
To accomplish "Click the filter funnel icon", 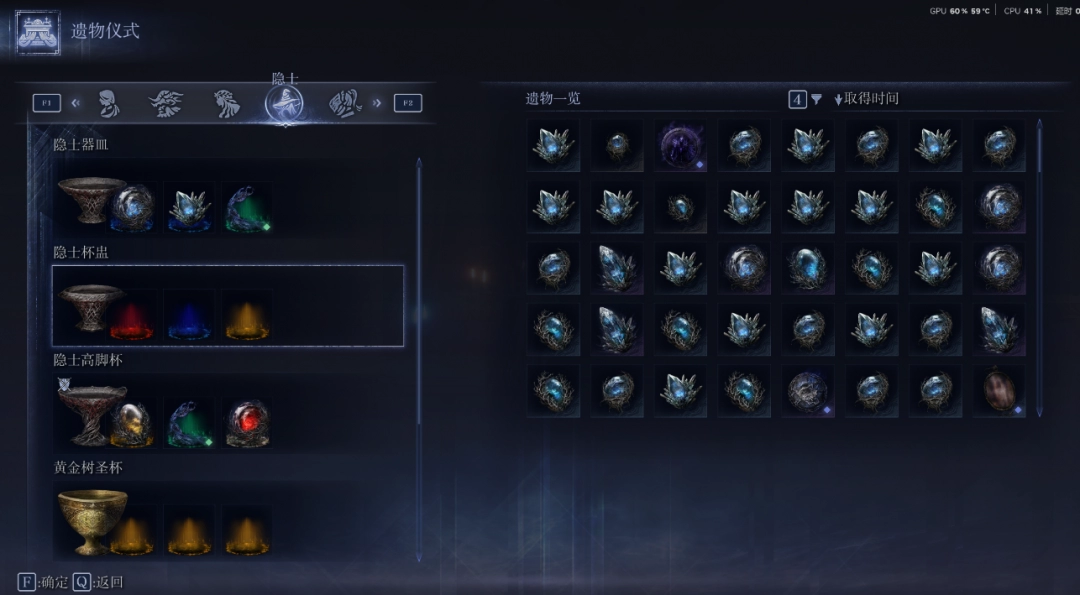I will tap(816, 100).
